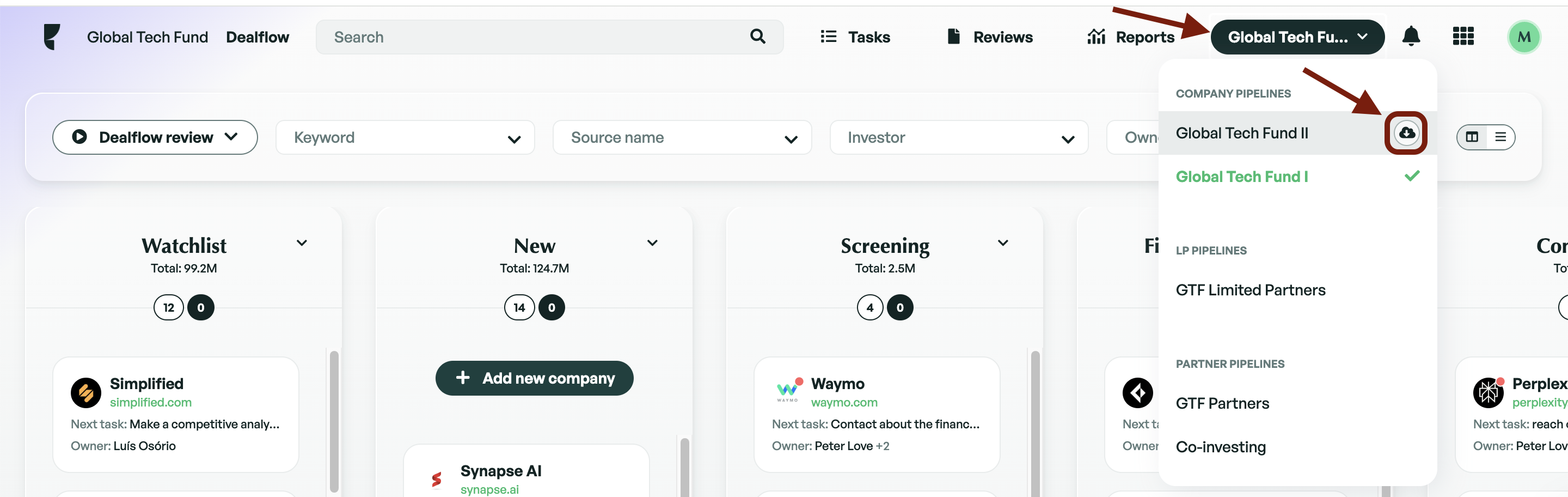Click the Tasks list icon
1568x497 pixels.
828,37
